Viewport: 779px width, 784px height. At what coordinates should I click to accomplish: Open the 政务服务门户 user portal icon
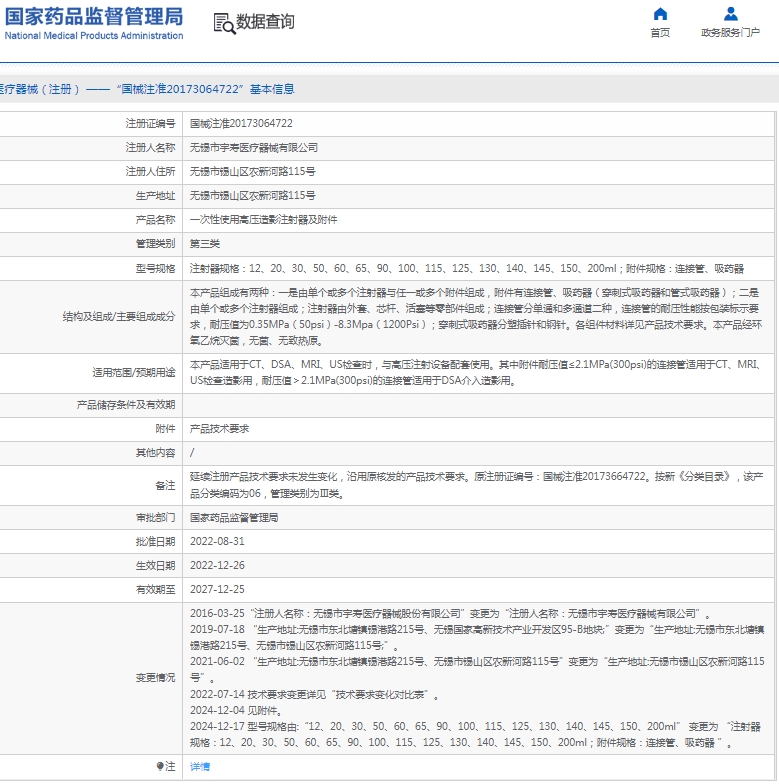730,14
